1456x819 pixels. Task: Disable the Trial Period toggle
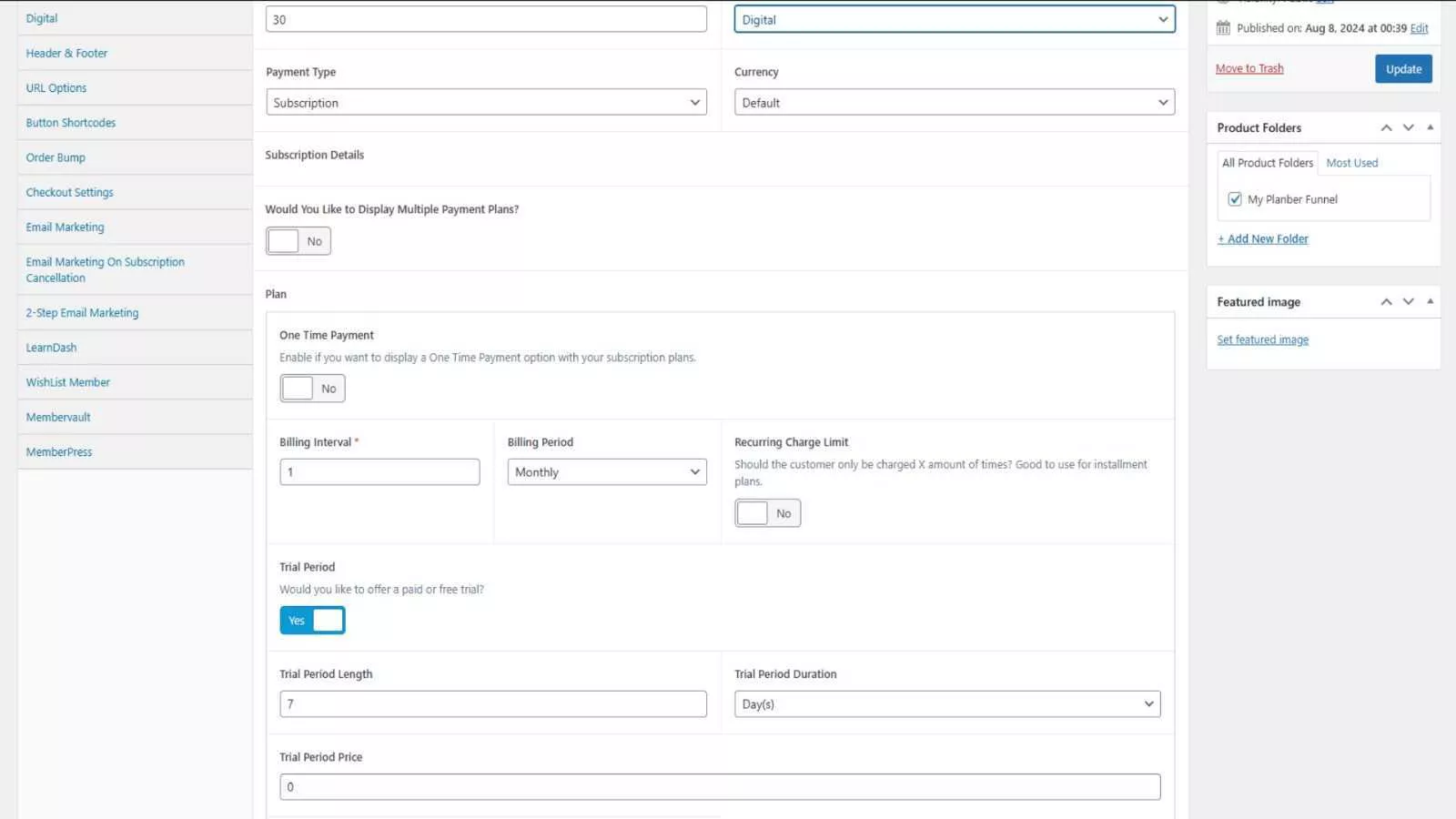click(x=312, y=621)
